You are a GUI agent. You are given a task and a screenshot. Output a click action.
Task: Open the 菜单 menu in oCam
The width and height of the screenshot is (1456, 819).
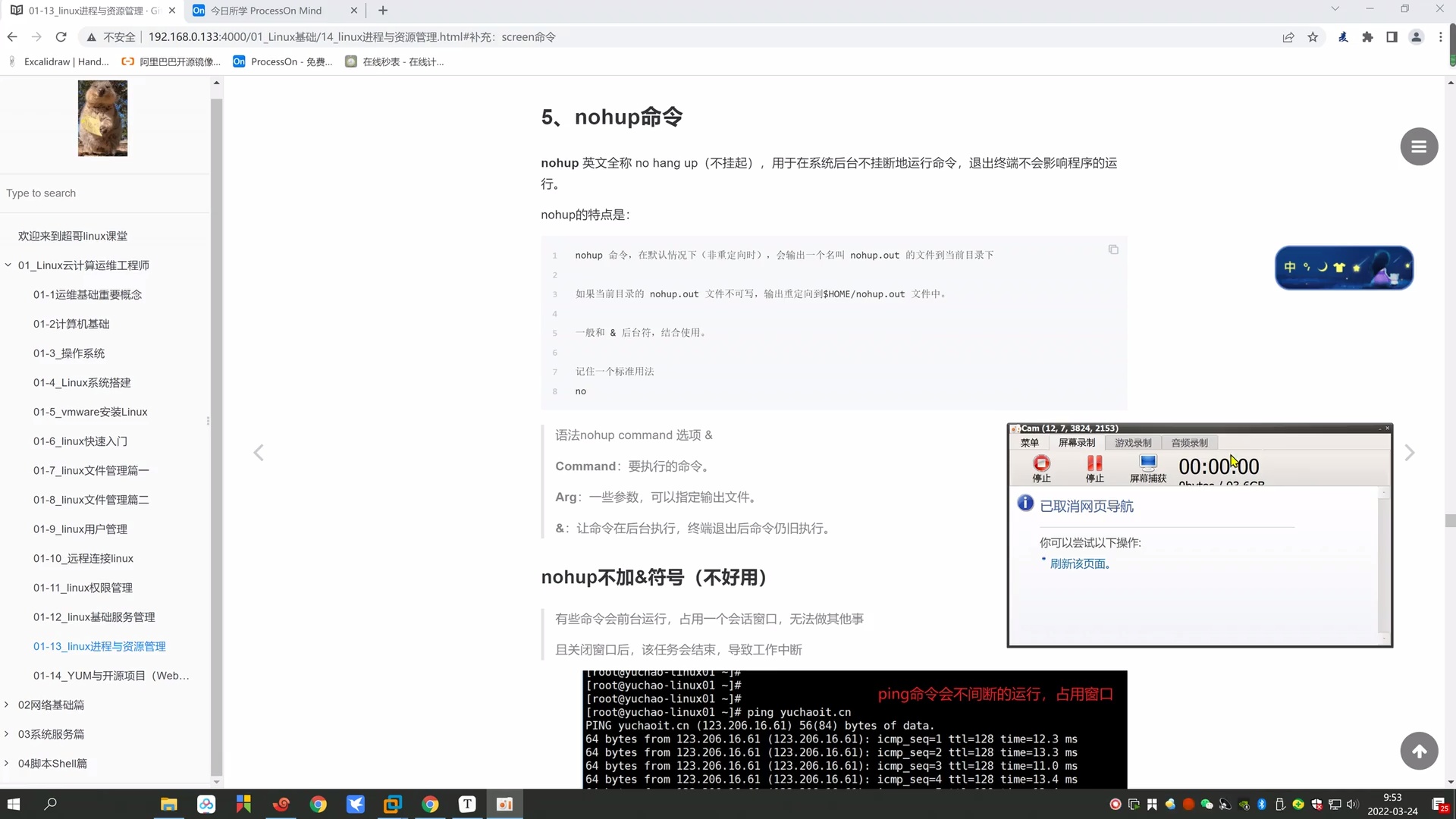[1029, 442]
